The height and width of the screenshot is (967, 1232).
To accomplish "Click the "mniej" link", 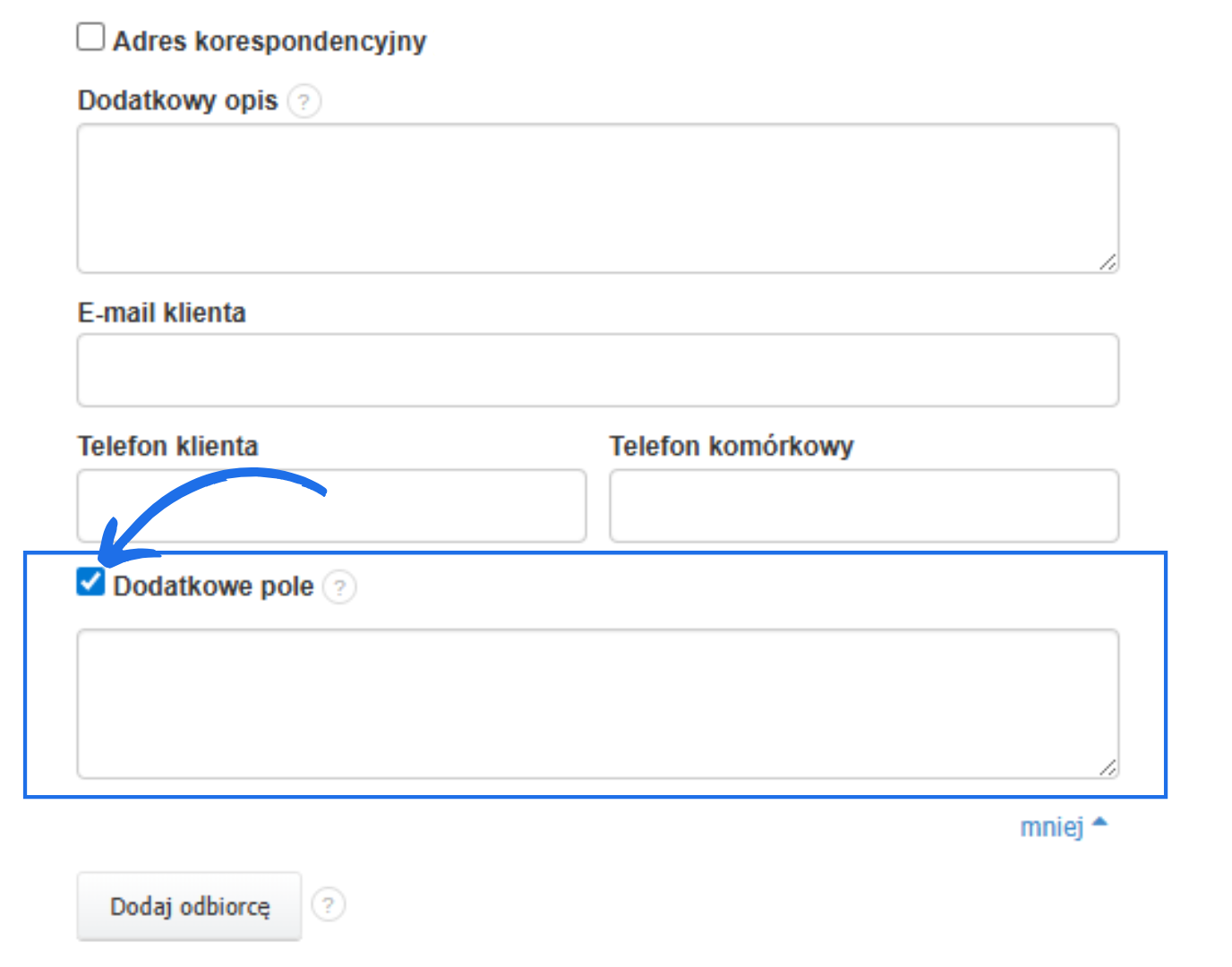I will click(x=1052, y=826).
